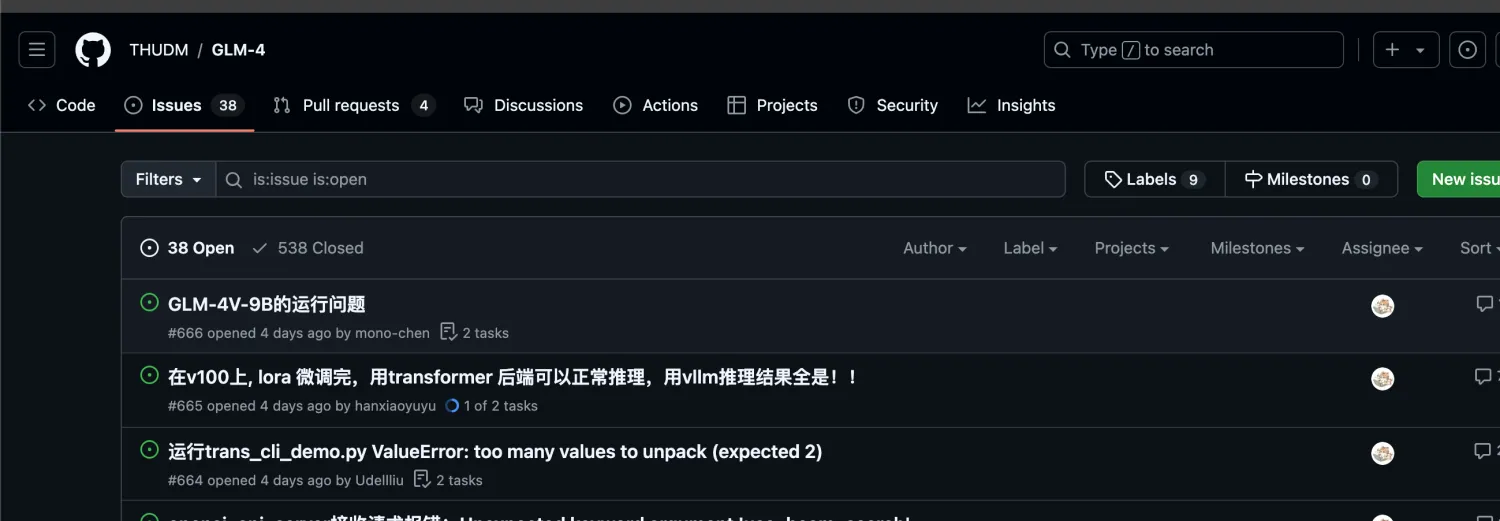Click the open status icon of issue #666
The image size is (1500, 521).
point(150,302)
